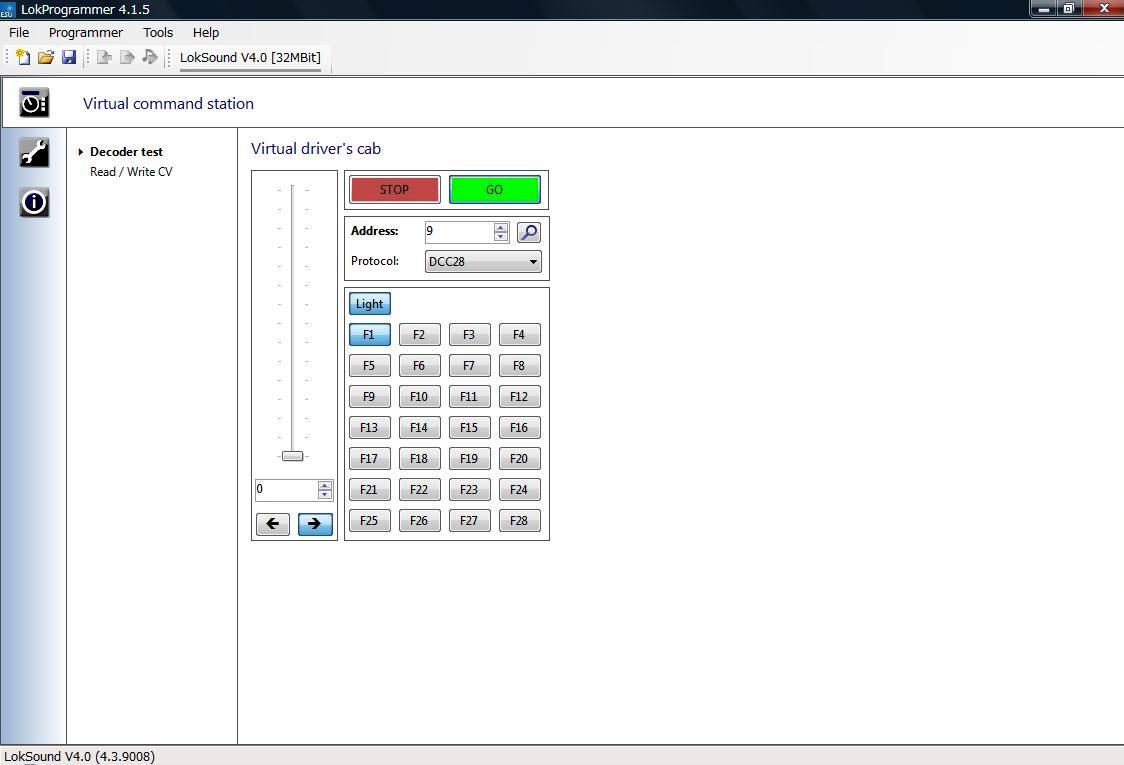The width and height of the screenshot is (1124, 765).
Task: Toggle the Light function button
Action: pyautogui.click(x=370, y=304)
